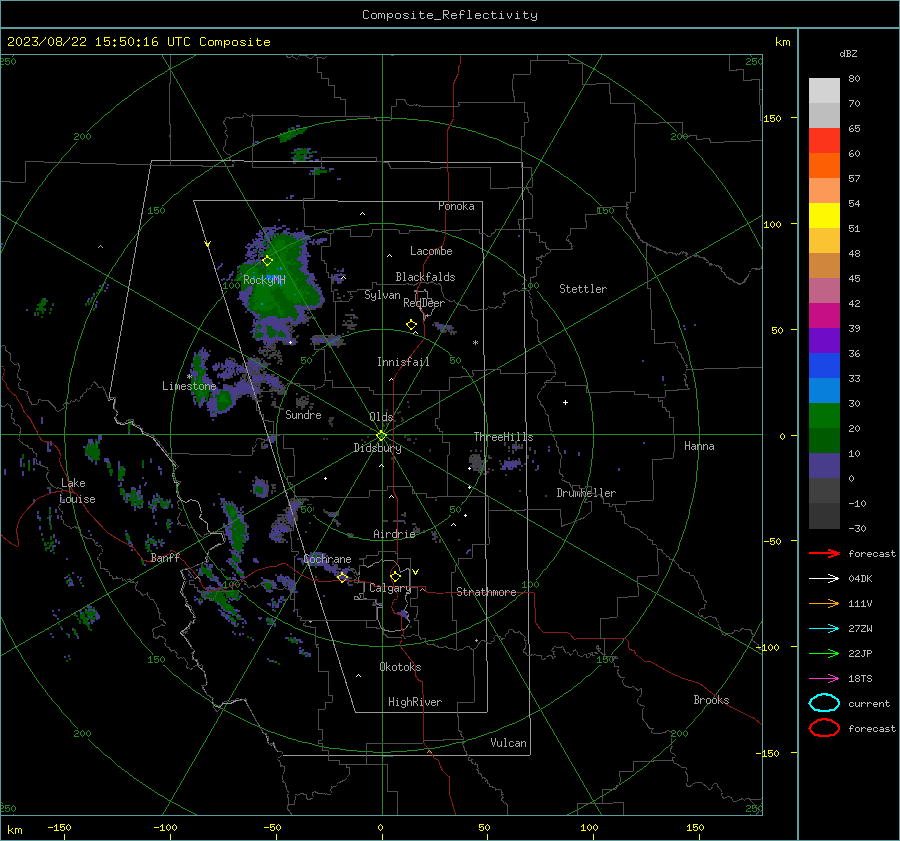Screen dimensions: 900x841
Task: Click the cyan current ellipse in the legend
Action: point(824,703)
